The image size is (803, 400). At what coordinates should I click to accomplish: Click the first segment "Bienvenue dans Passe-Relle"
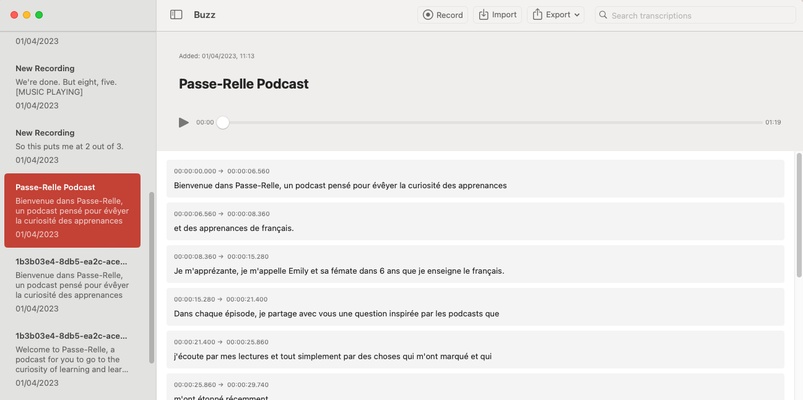[x=475, y=179]
